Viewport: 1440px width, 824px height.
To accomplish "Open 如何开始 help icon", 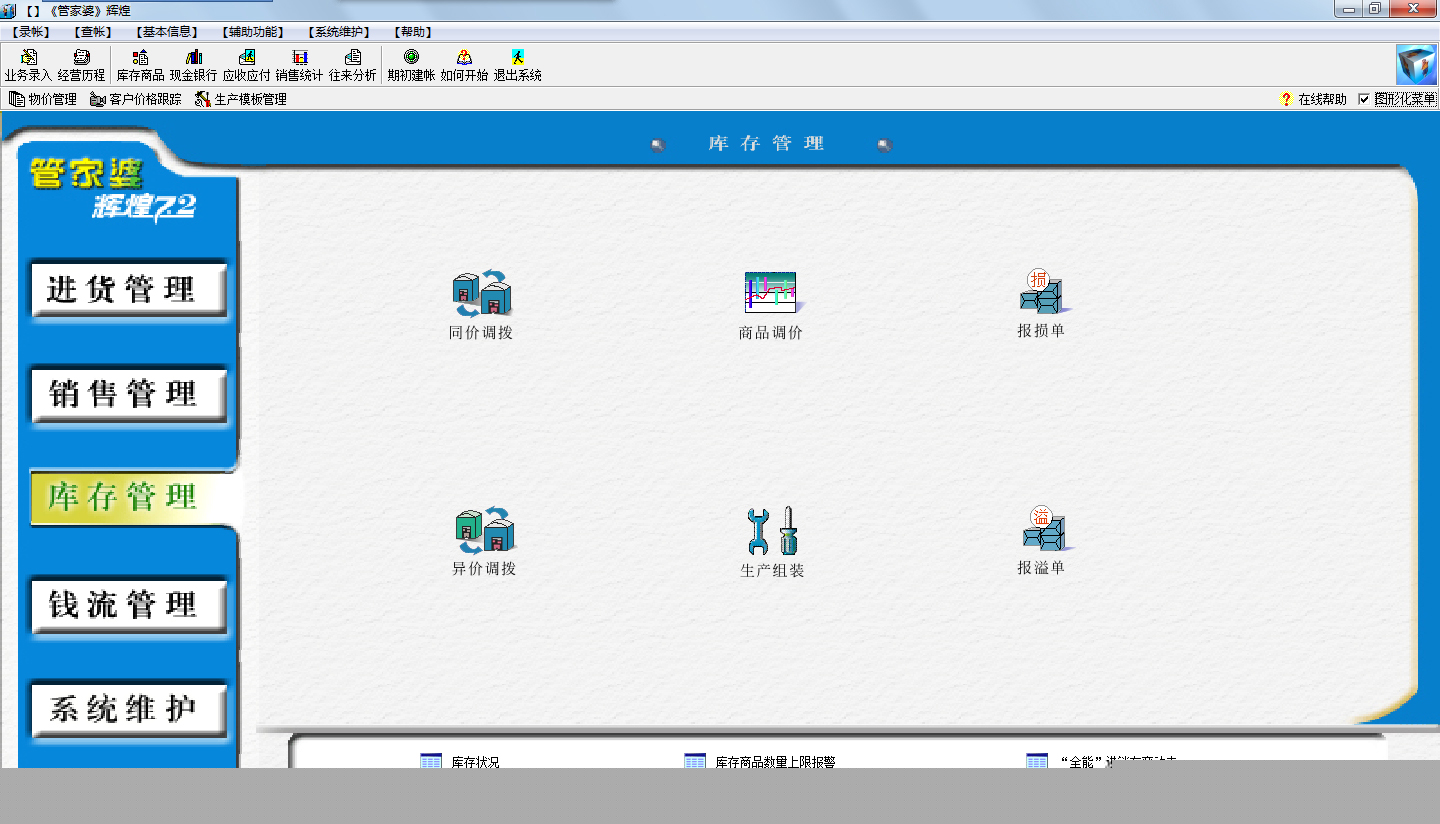I will 464,65.
